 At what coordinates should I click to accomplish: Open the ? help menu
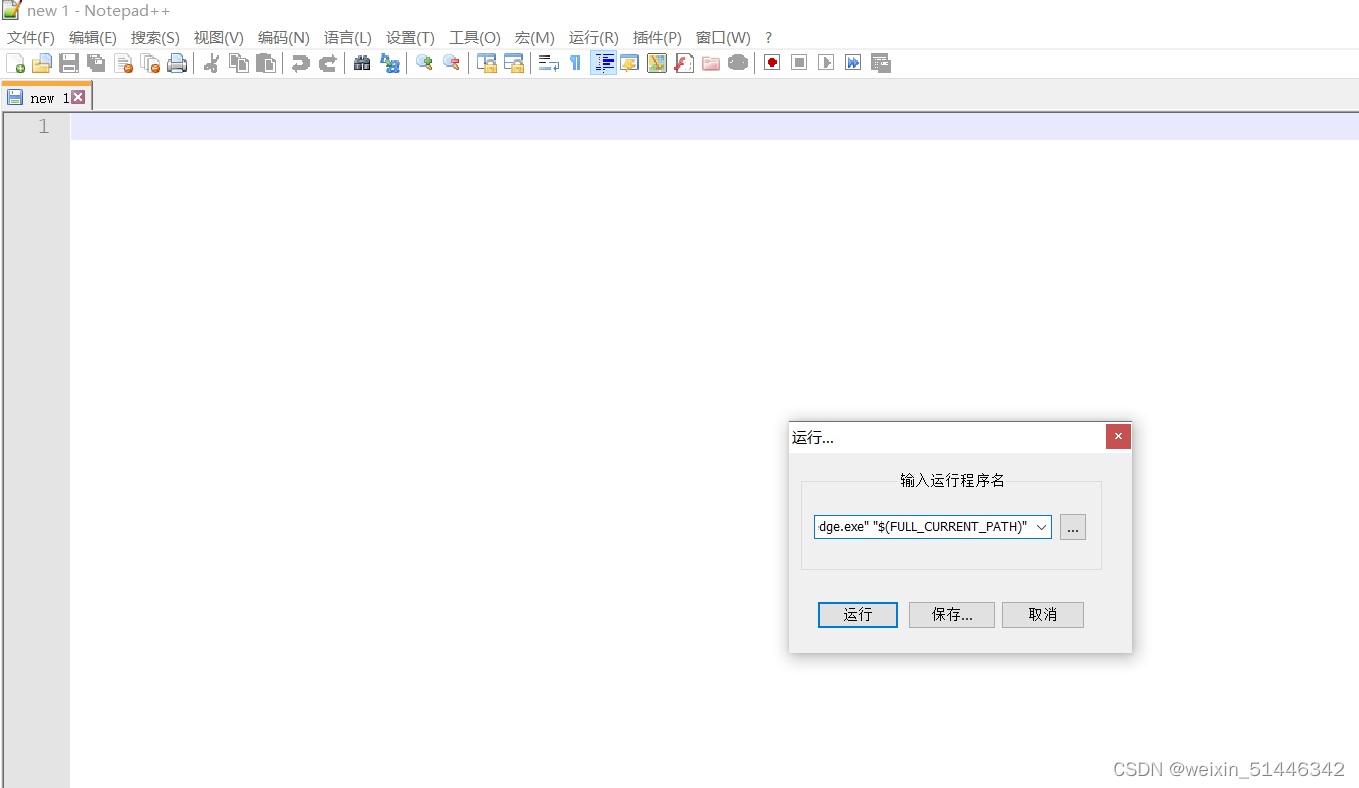[x=768, y=37]
